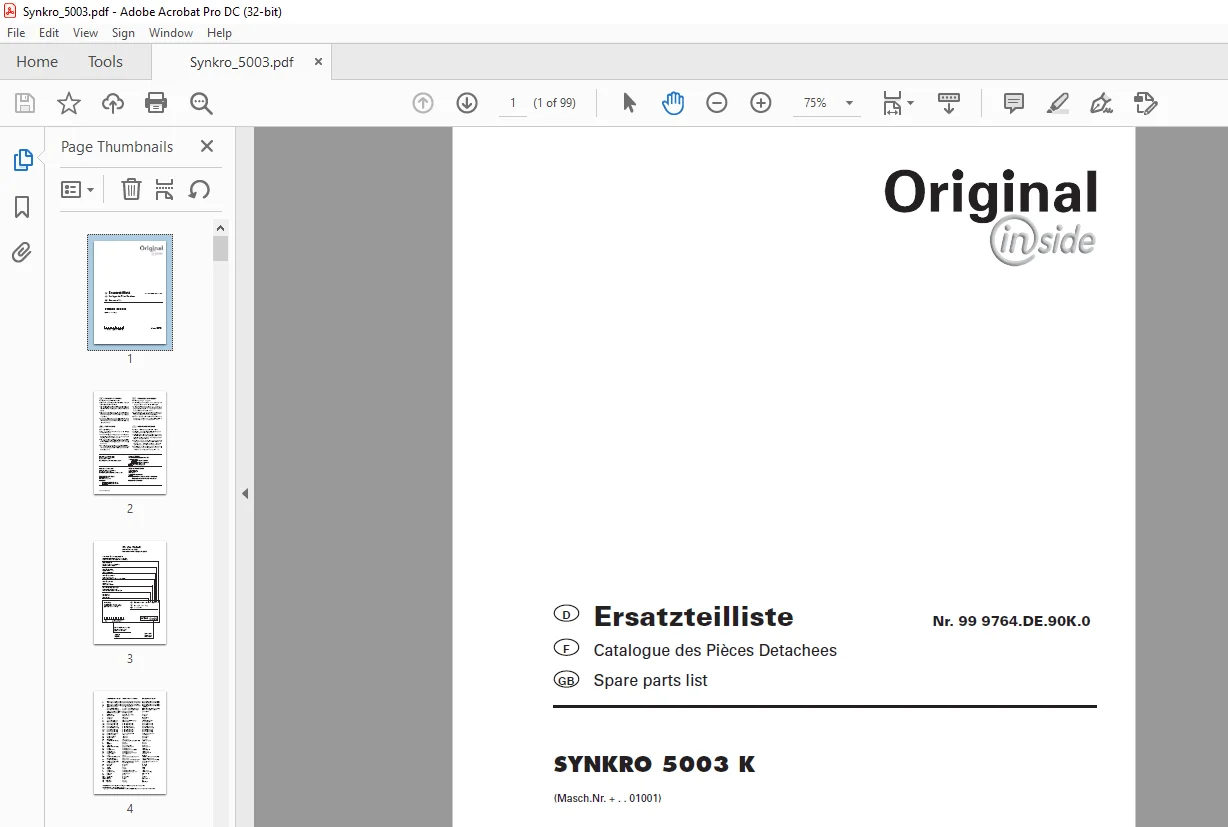Close the Page Thumbnails panel

coord(207,146)
